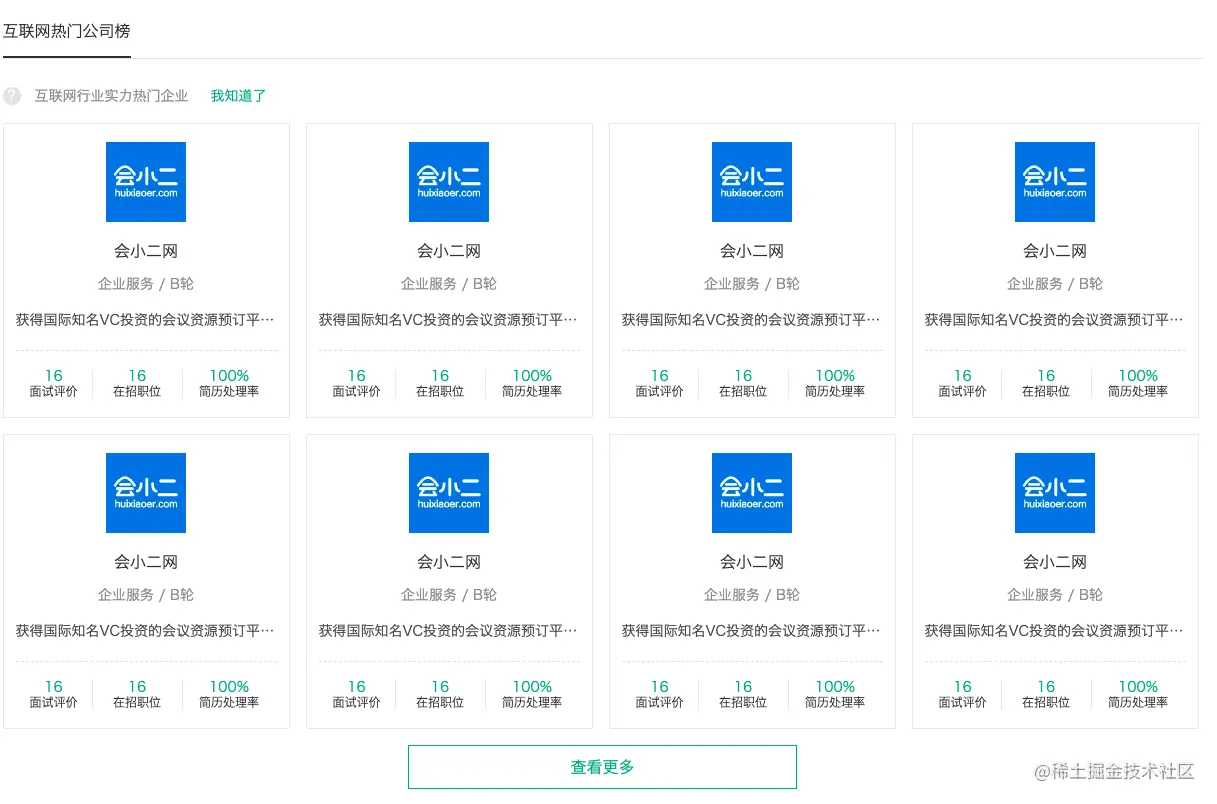The height and width of the screenshot is (804, 1217).
Task: Click 会小二网 name in bottom row's third card
Action: [752, 562]
